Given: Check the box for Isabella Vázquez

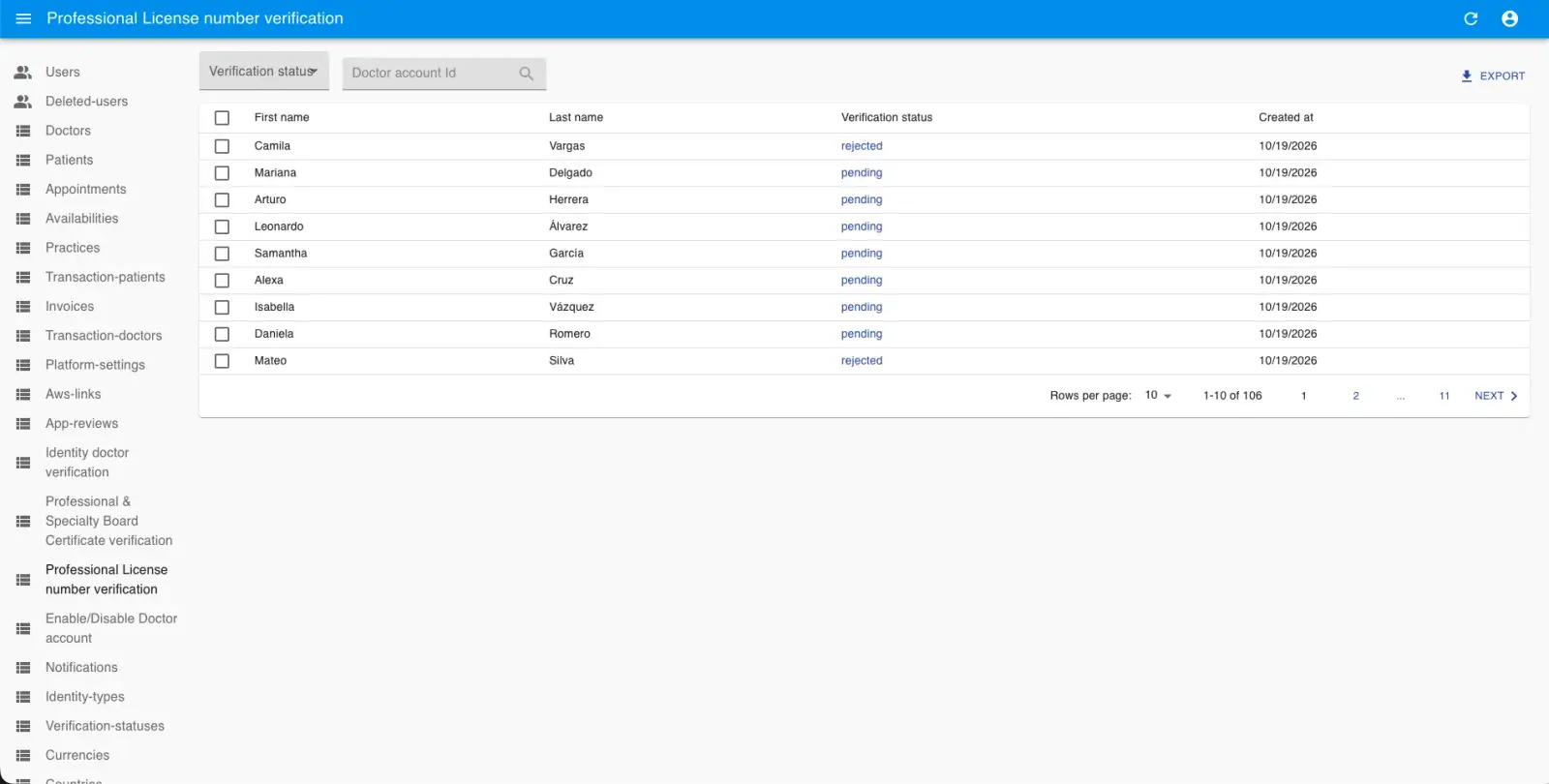Looking at the screenshot, I should click(222, 308).
